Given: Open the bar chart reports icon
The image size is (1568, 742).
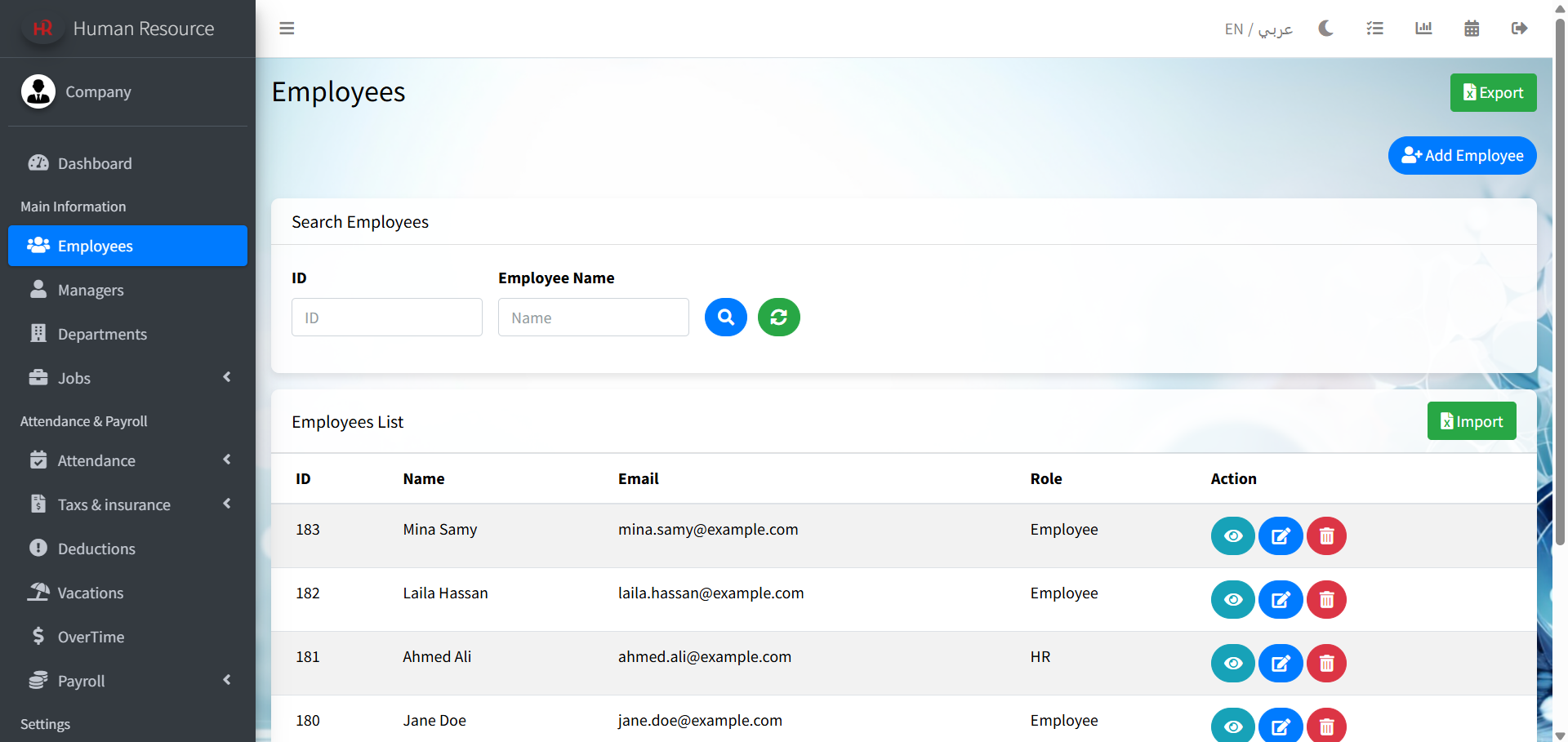Looking at the screenshot, I should pyautogui.click(x=1423, y=29).
